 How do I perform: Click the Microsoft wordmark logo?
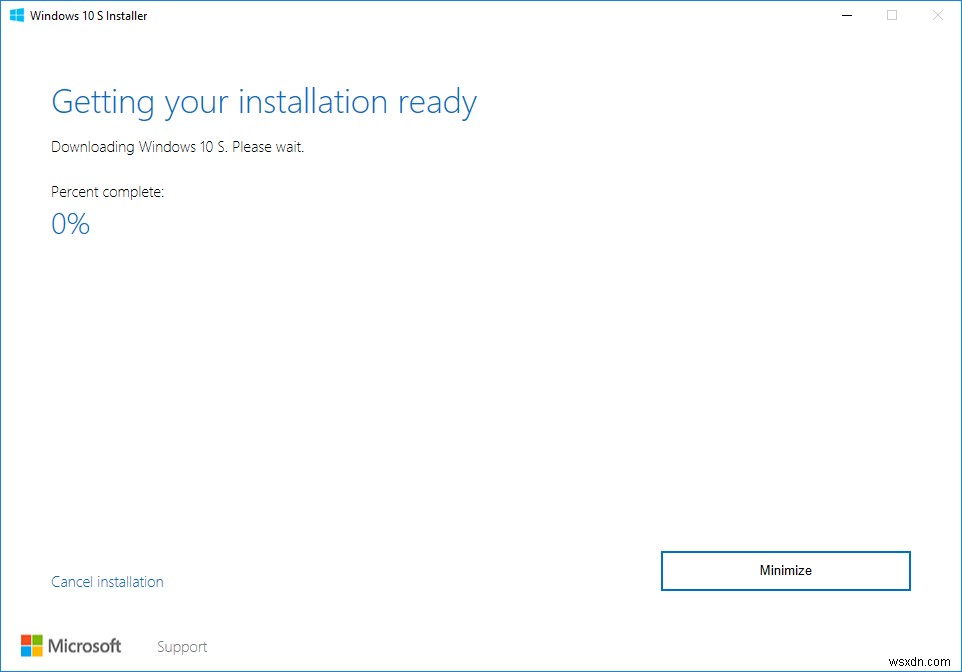(85, 646)
